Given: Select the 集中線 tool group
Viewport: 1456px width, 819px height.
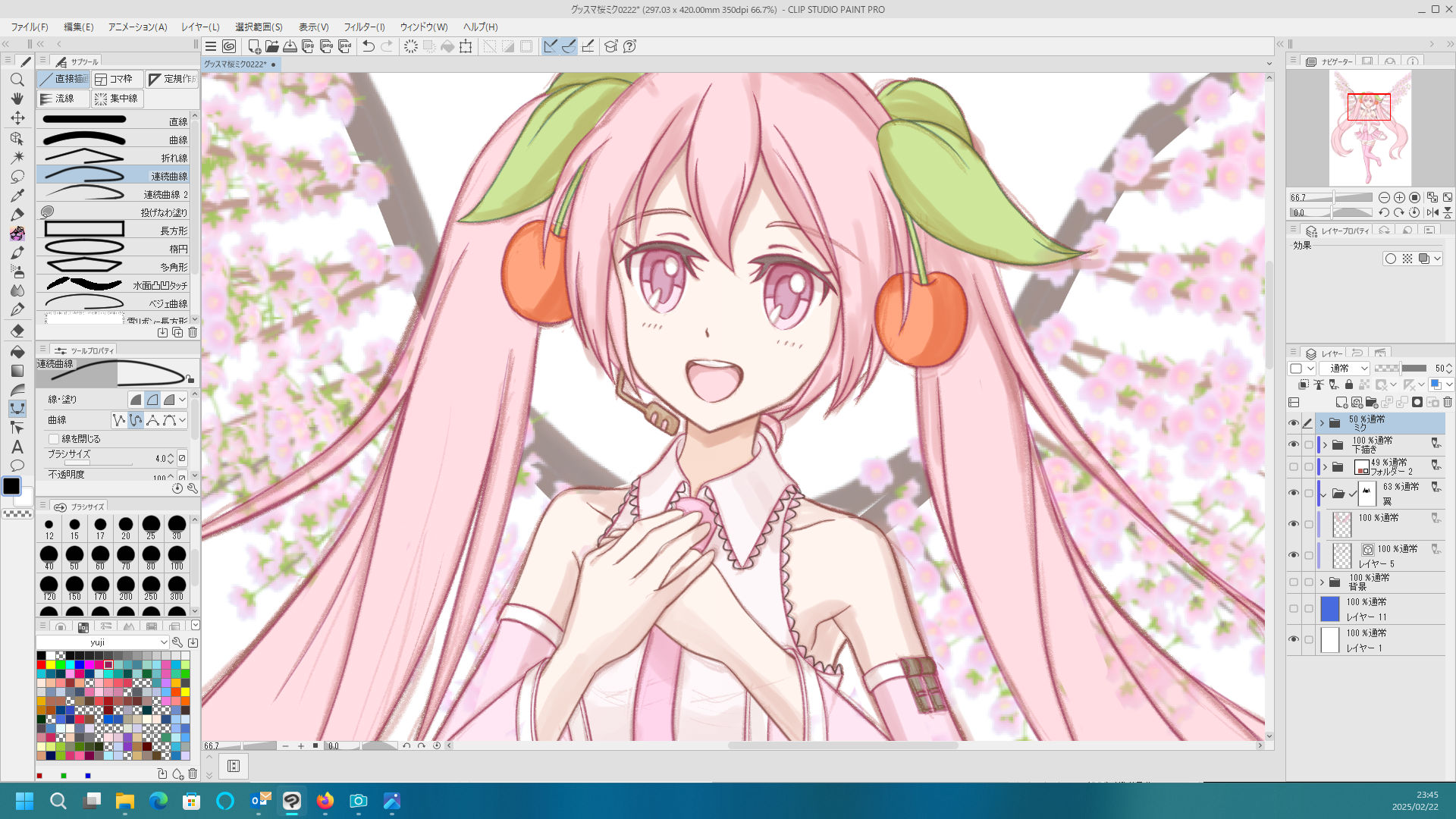Looking at the screenshot, I should coord(118,99).
